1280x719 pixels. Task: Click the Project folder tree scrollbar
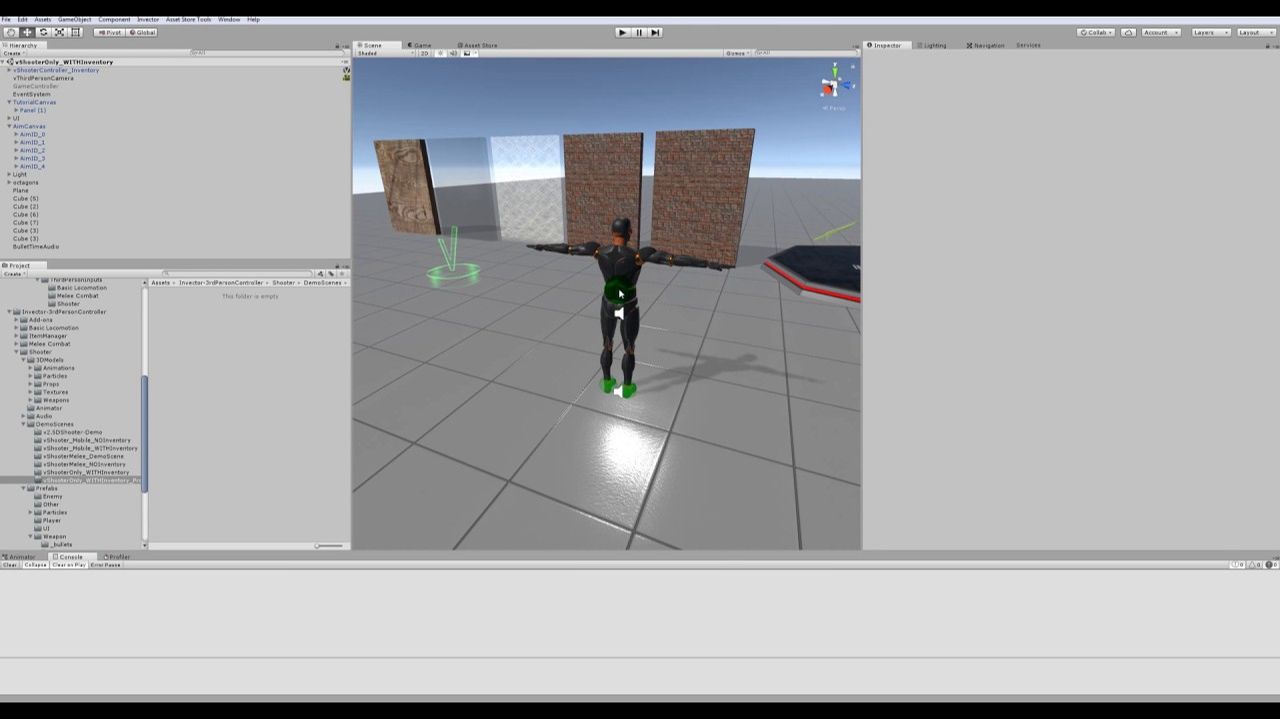145,432
